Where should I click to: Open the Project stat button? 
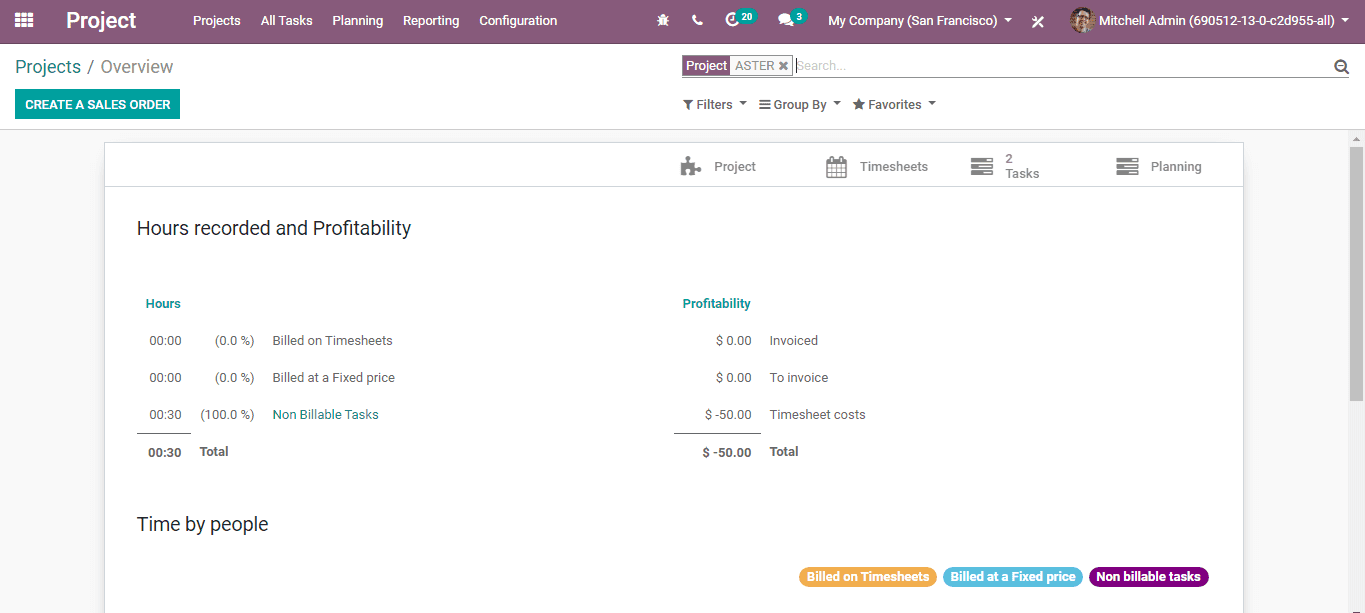(x=735, y=167)
